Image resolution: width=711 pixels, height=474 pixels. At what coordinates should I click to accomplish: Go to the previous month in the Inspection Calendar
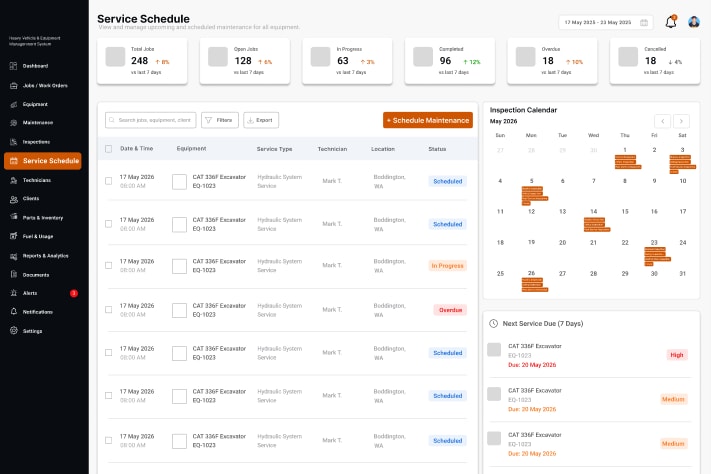[662, 121]
